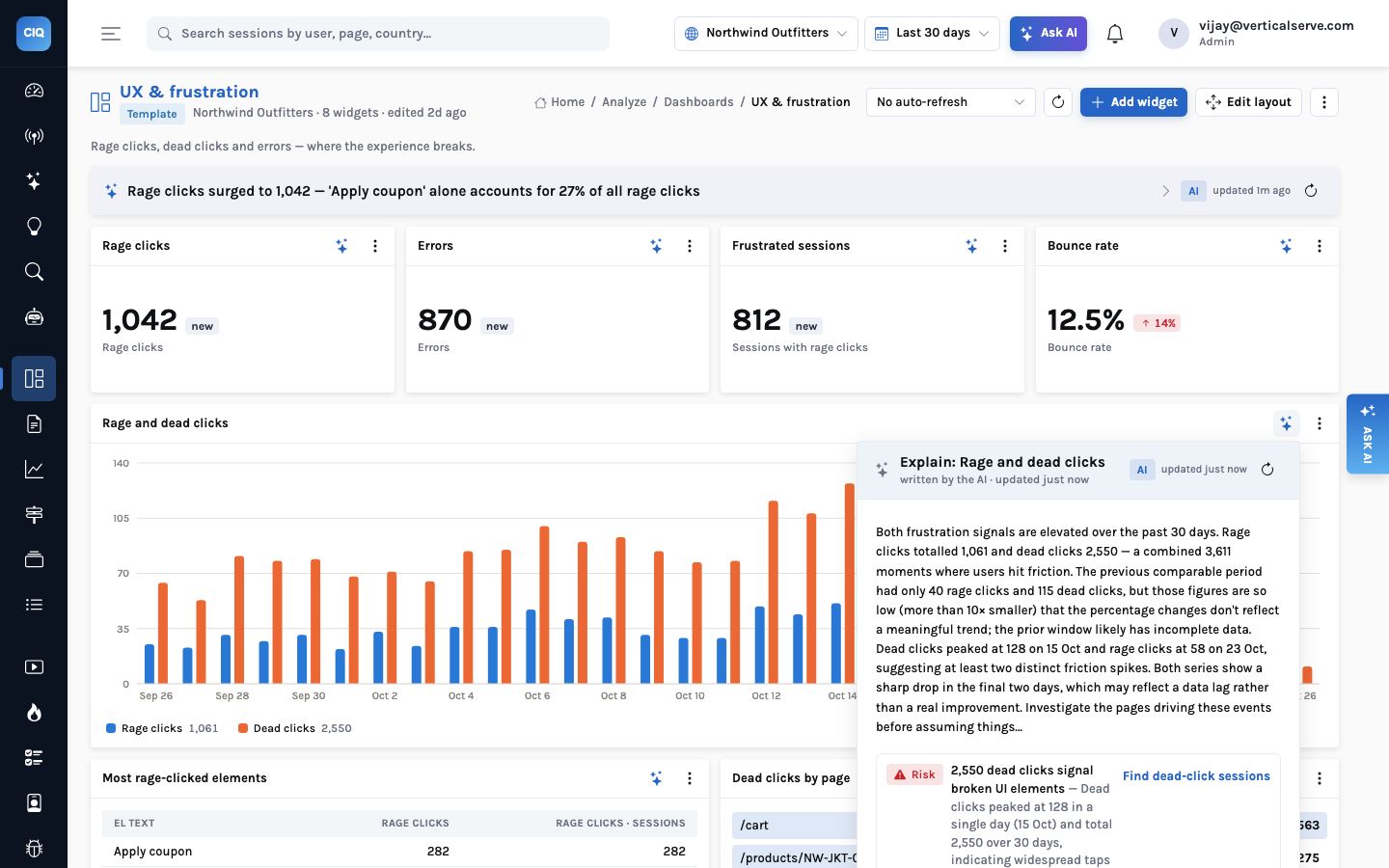This screenshot has width=1389, height=868.
Task: Open the No auto-refresh dropdown
Action: pos(950,102)
